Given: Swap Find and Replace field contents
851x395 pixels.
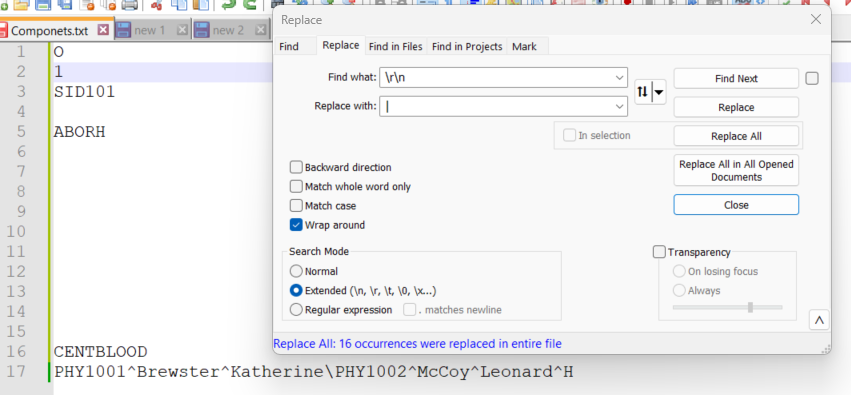Looking at the screenshot, I should pyautogui.click(x=643, y=92).
